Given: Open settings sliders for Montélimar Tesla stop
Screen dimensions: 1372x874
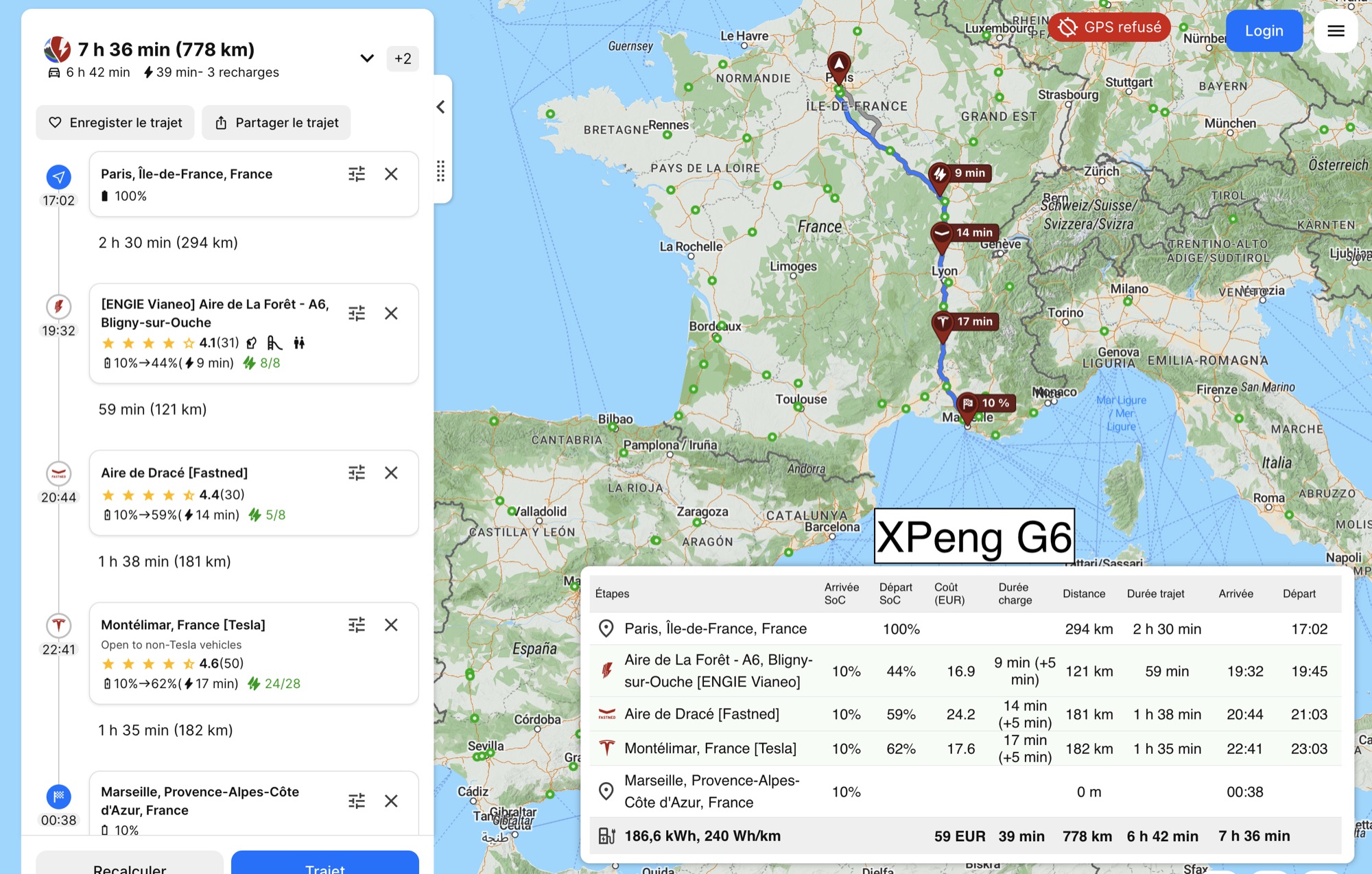Looking at the screenshot, I should [x=357, y=625].
